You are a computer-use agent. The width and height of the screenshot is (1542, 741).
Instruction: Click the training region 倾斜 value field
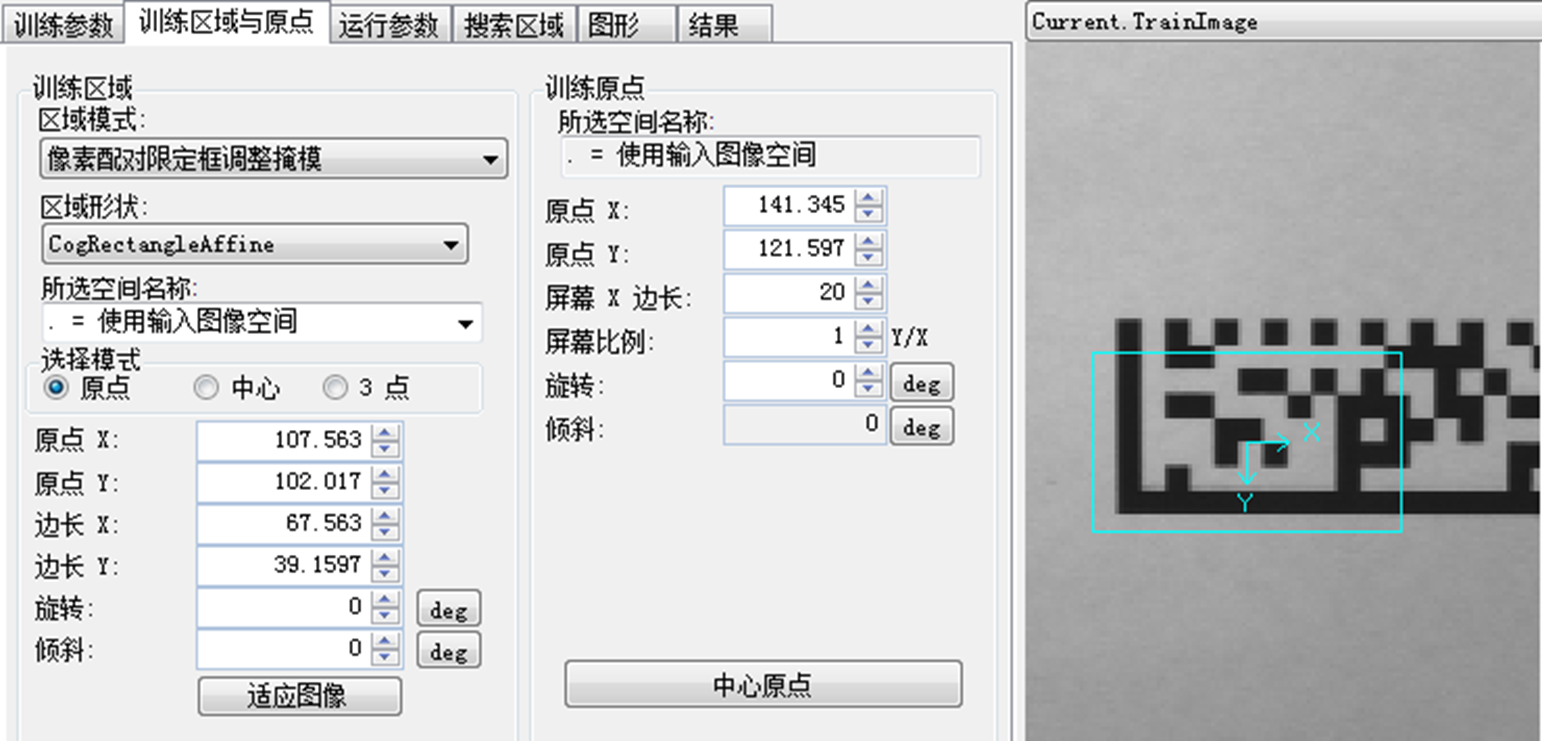pos(284,650)
